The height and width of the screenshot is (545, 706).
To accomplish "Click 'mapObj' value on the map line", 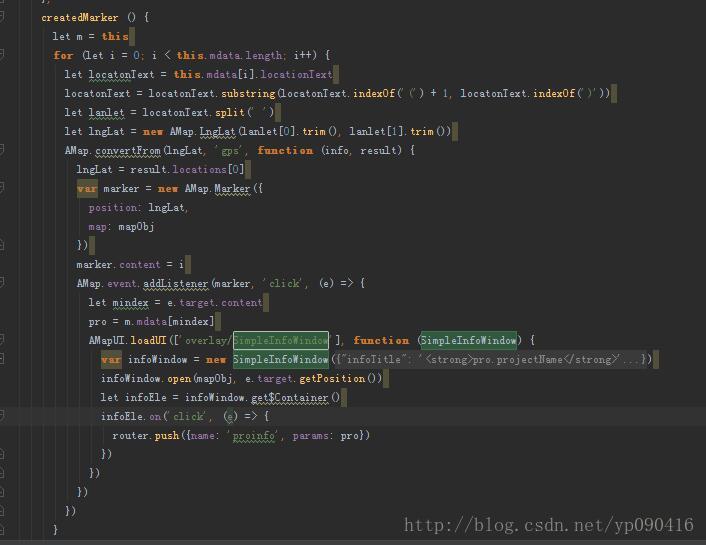I will point(136,227).
